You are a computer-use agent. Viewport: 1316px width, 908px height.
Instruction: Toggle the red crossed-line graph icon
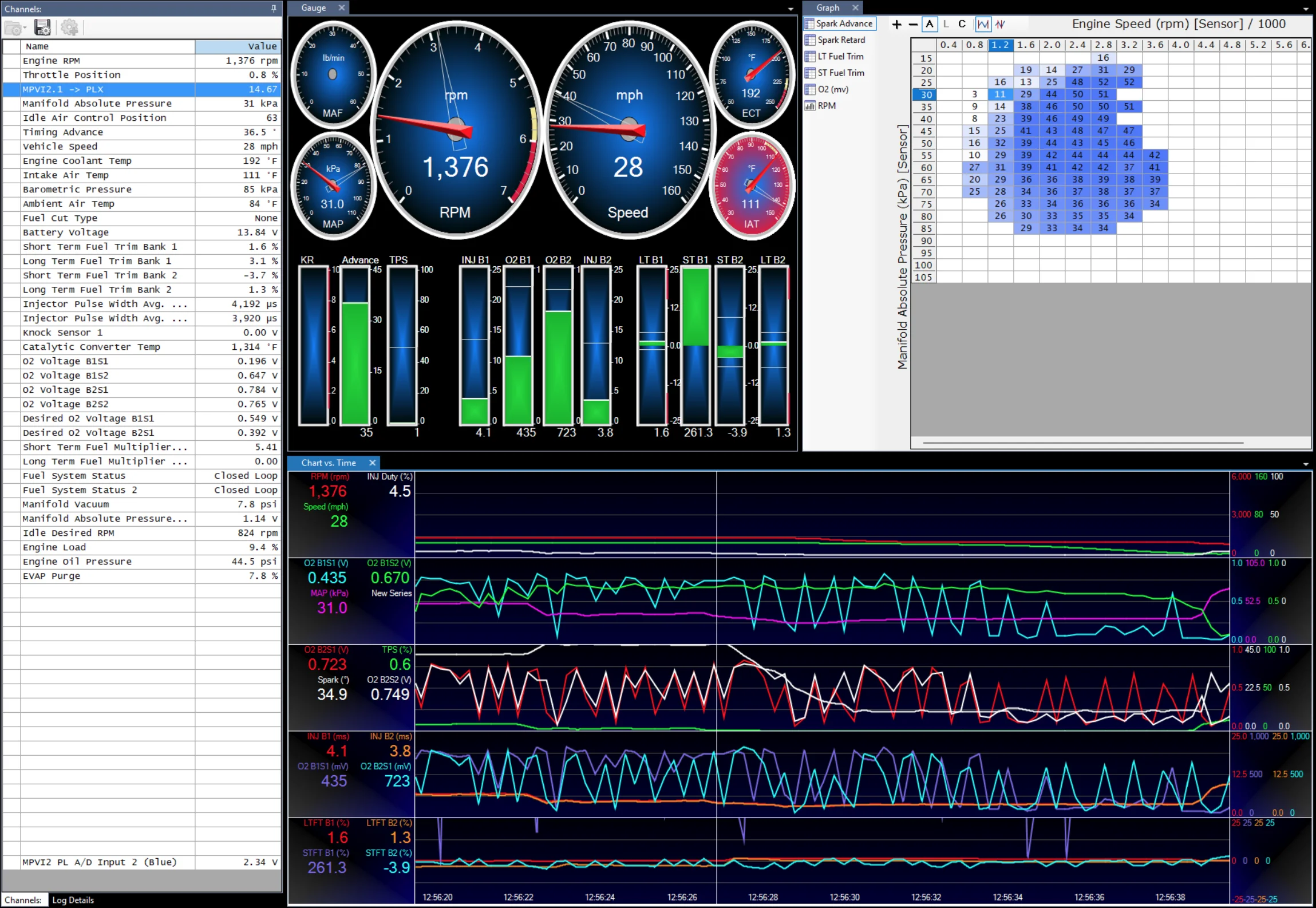(1000, 24)
